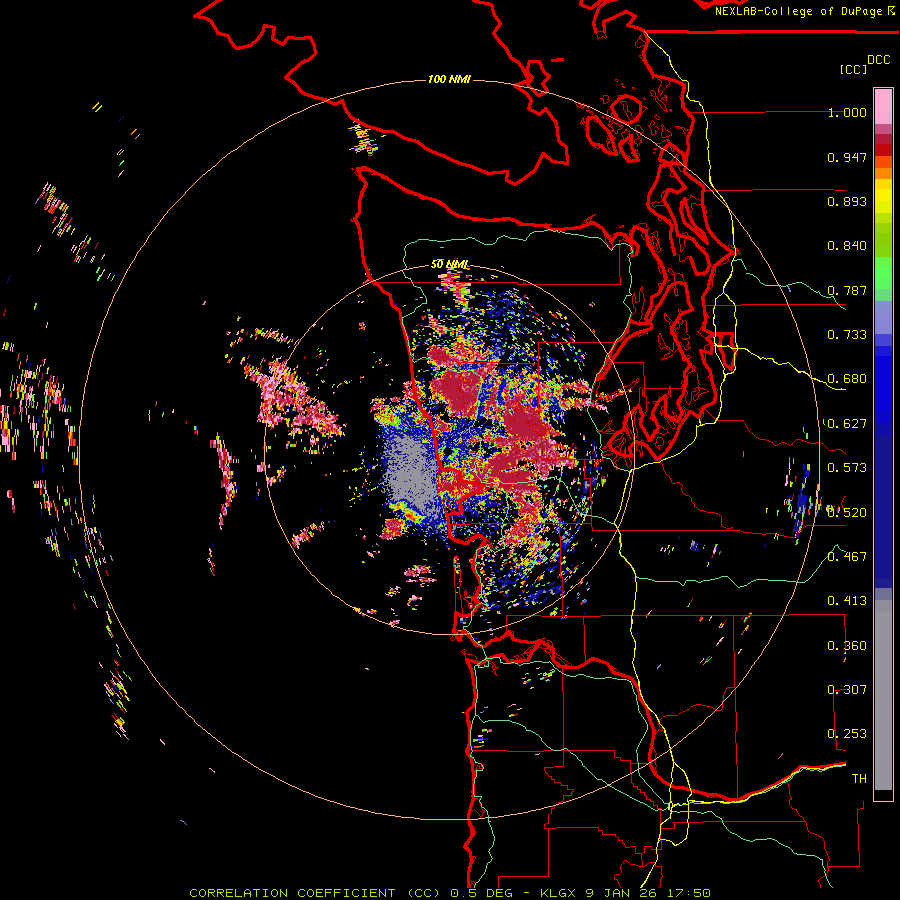Screen dimensions: 900x900
Task: Select the 0.787 legend value
Action: click(x=847, y=290)
